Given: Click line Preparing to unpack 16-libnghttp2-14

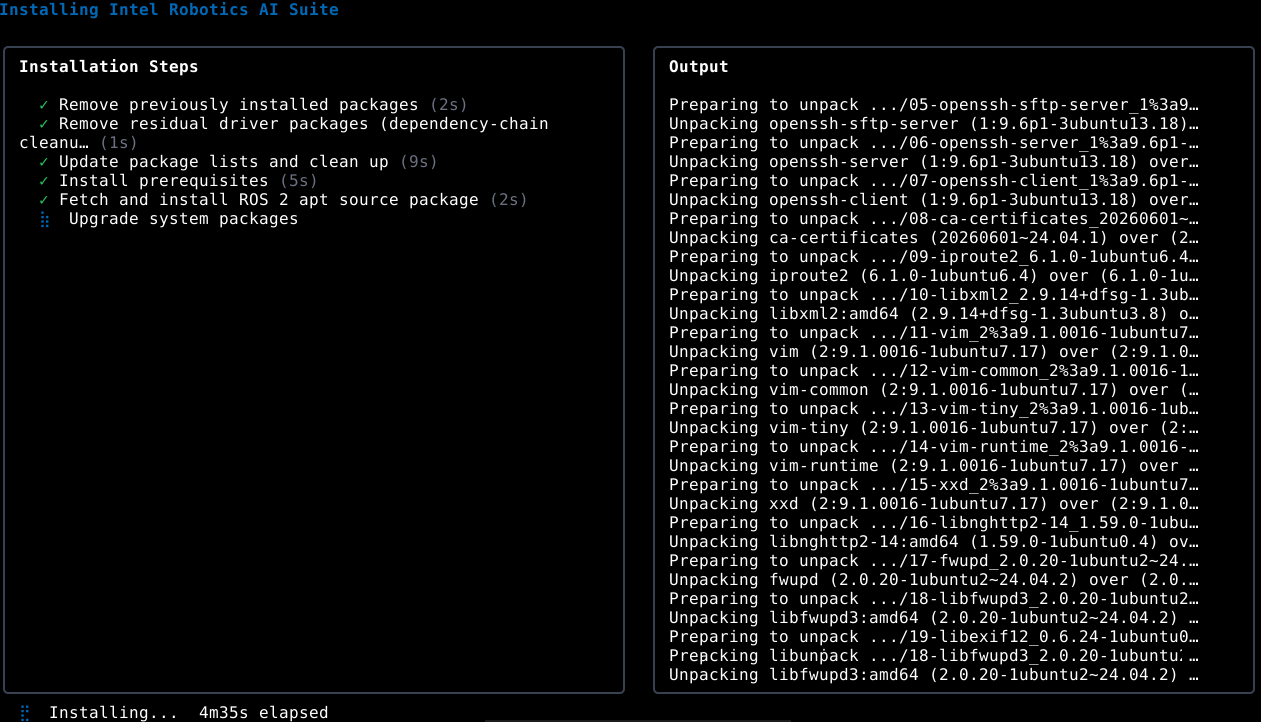Looking at the screenshot, I should pos(934,523).
